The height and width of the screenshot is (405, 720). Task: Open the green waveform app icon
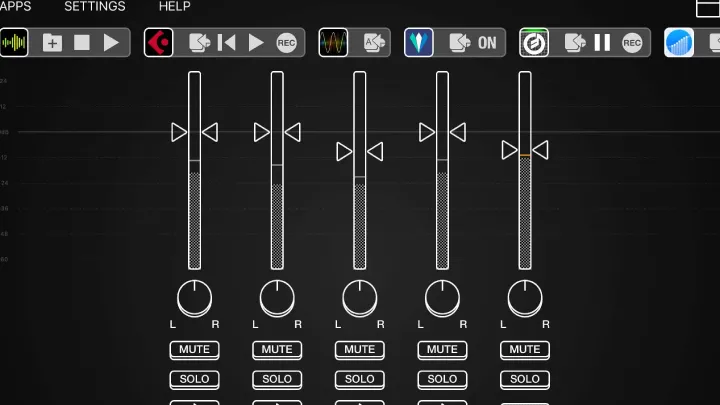14,43
